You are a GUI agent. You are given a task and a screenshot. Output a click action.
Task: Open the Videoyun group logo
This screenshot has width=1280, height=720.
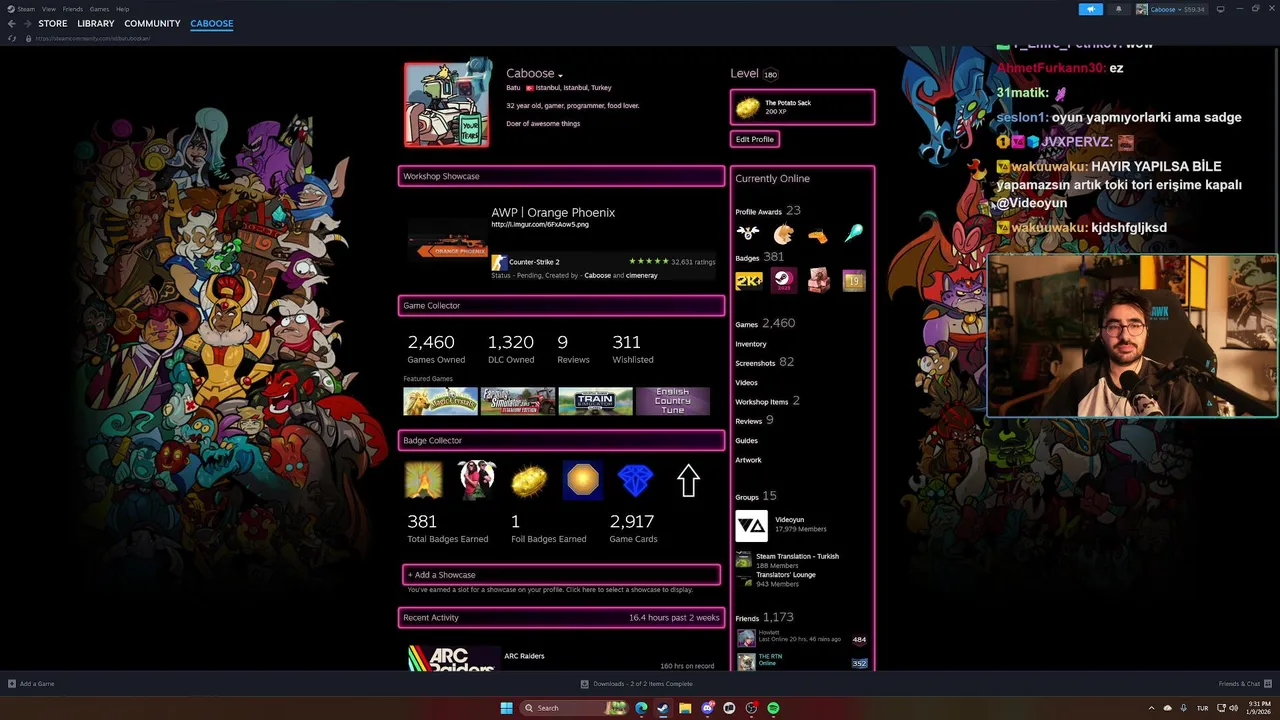click(x=751, y=526)
